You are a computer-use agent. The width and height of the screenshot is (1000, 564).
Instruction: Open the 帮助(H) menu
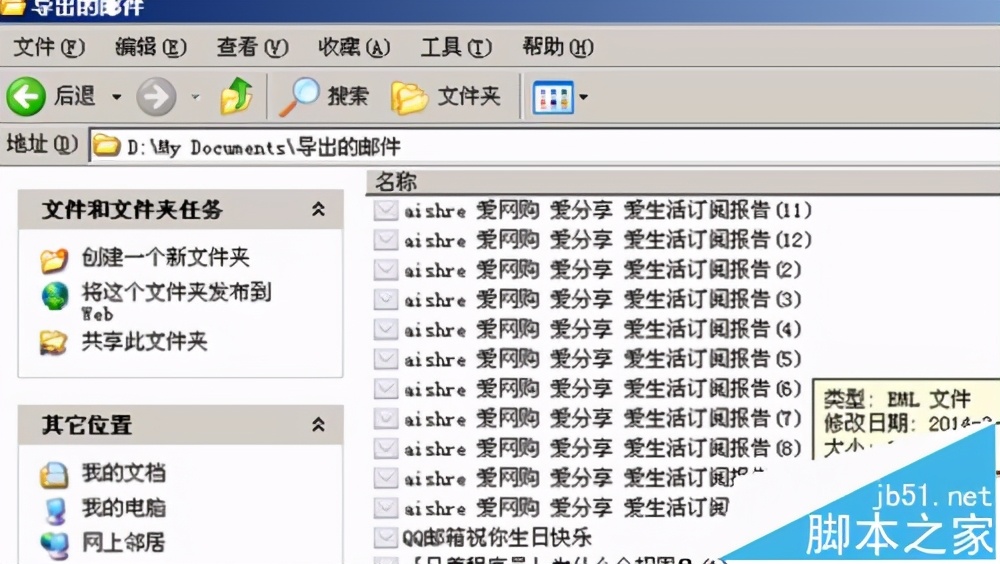[x=558, y=47]
